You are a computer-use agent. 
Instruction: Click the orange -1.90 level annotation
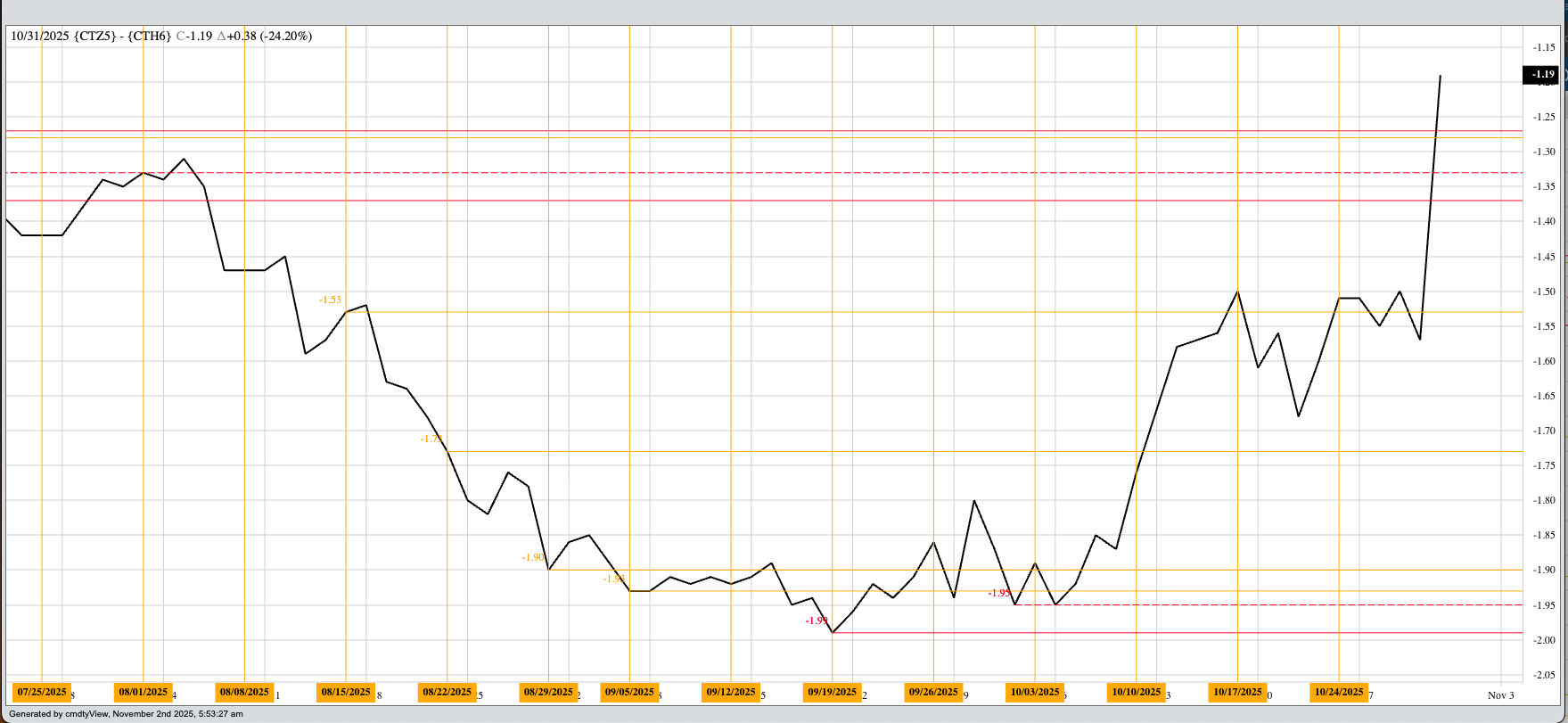pyautogui.click(x=532, y=557)
